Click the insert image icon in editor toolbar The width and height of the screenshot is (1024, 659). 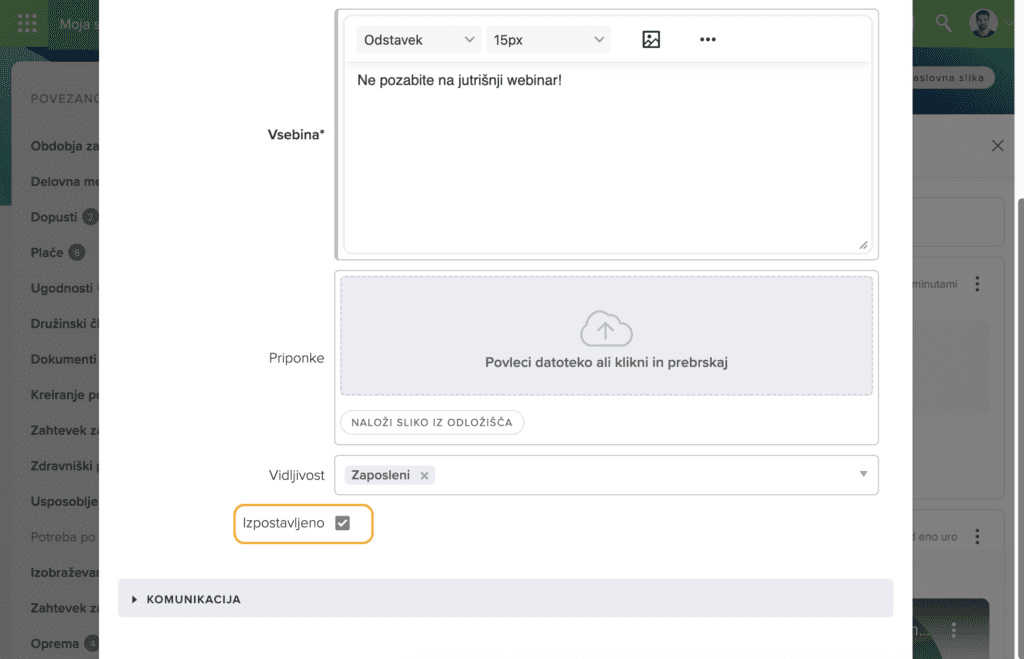tap(651, 40)
